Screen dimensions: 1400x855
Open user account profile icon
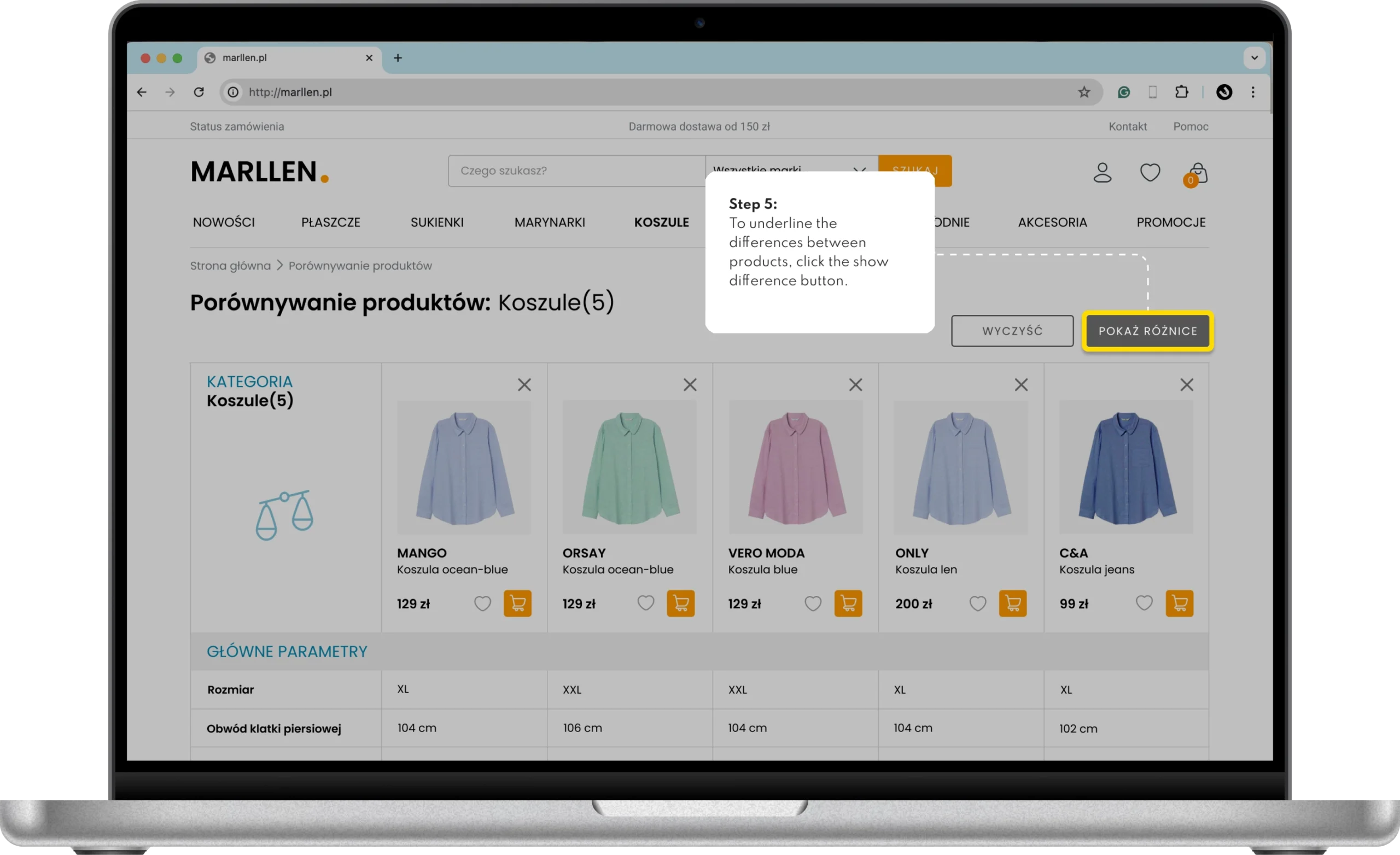(x=1102, y=172)
